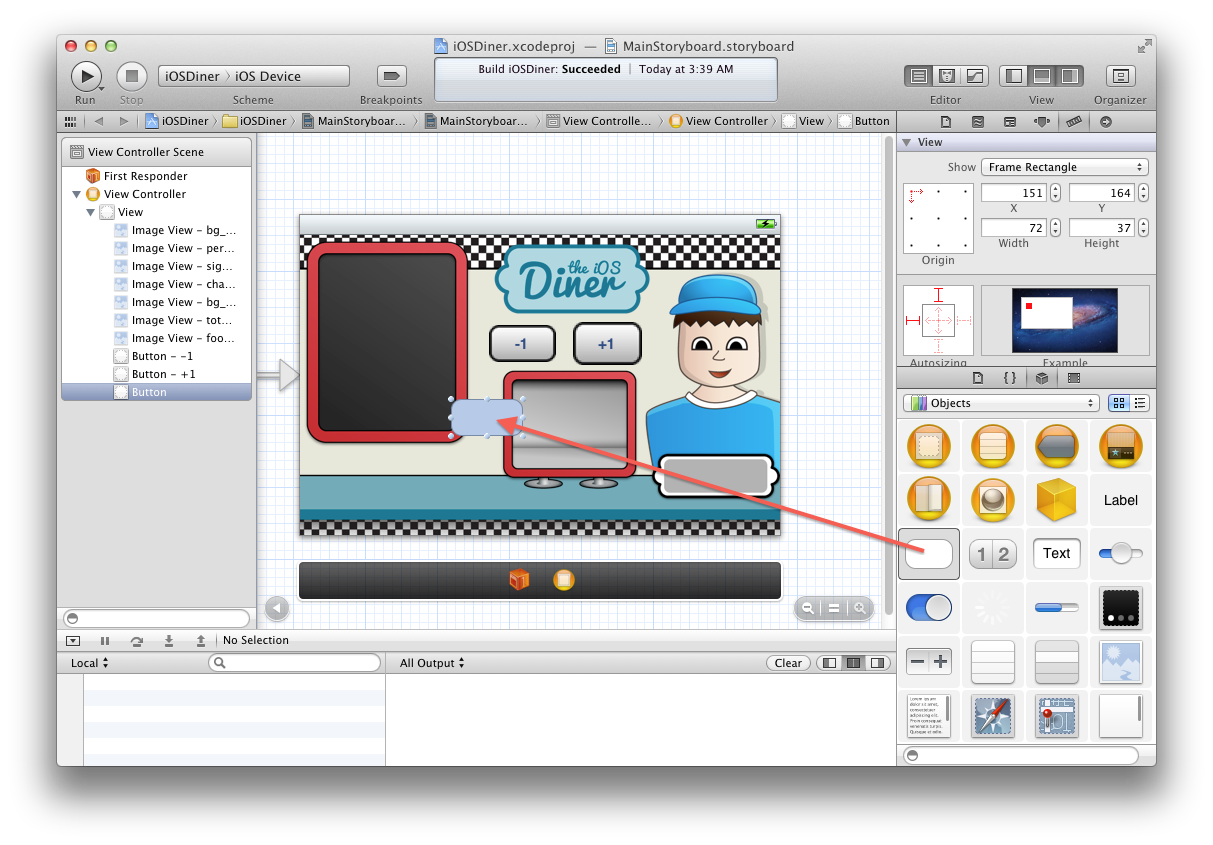Toggle Breakpoints in toolbar
Screen dimensions: 1213x845
(391, 76)
